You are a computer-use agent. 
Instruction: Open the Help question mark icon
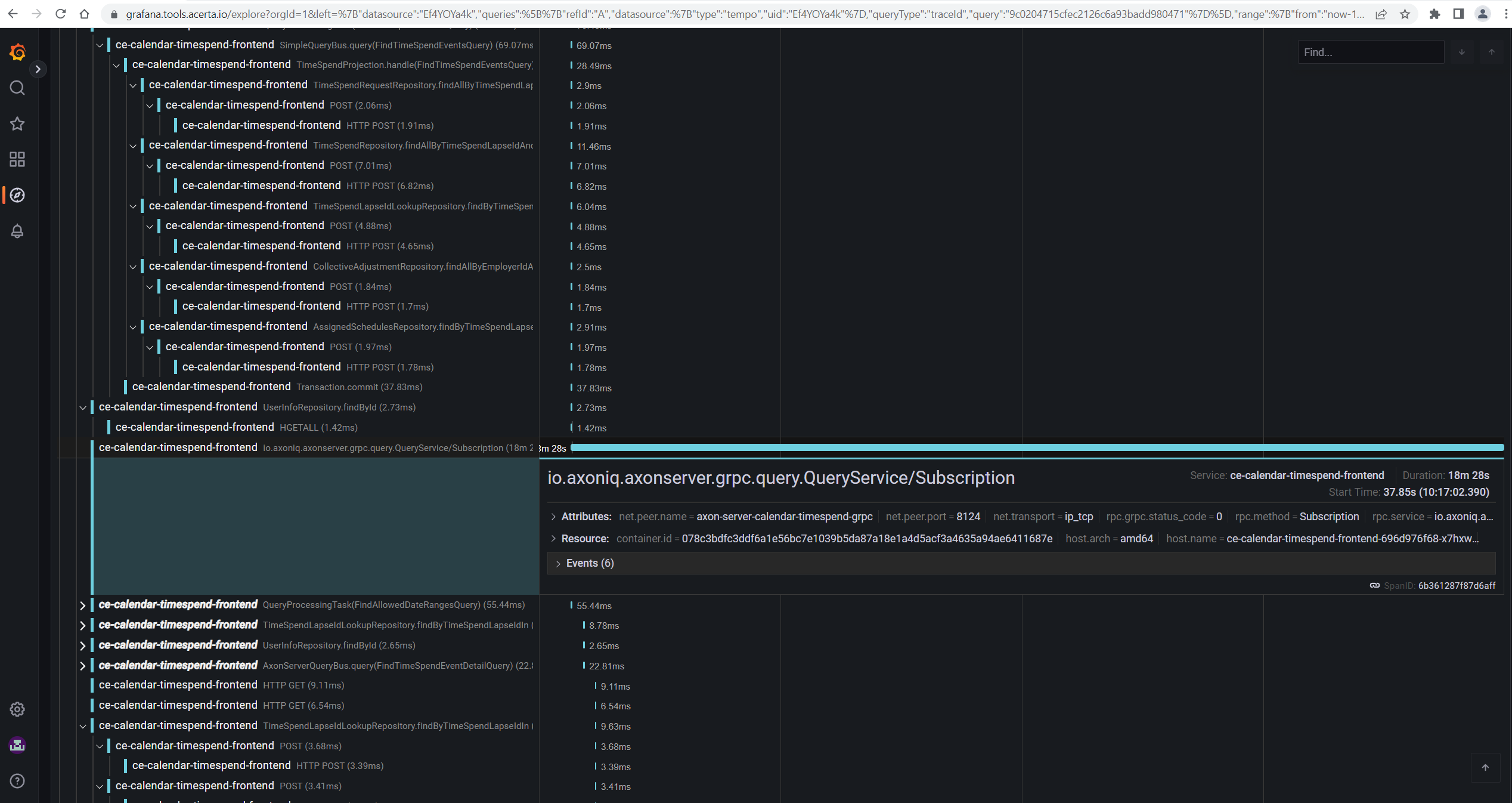pyautogui.click(x=17, y=781)
